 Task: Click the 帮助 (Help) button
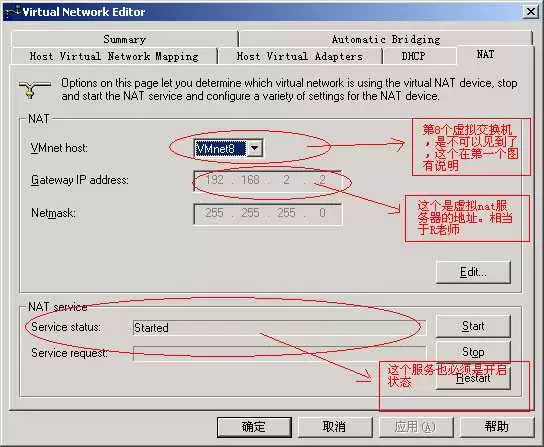pyautogui.click(x=496, y=427)
